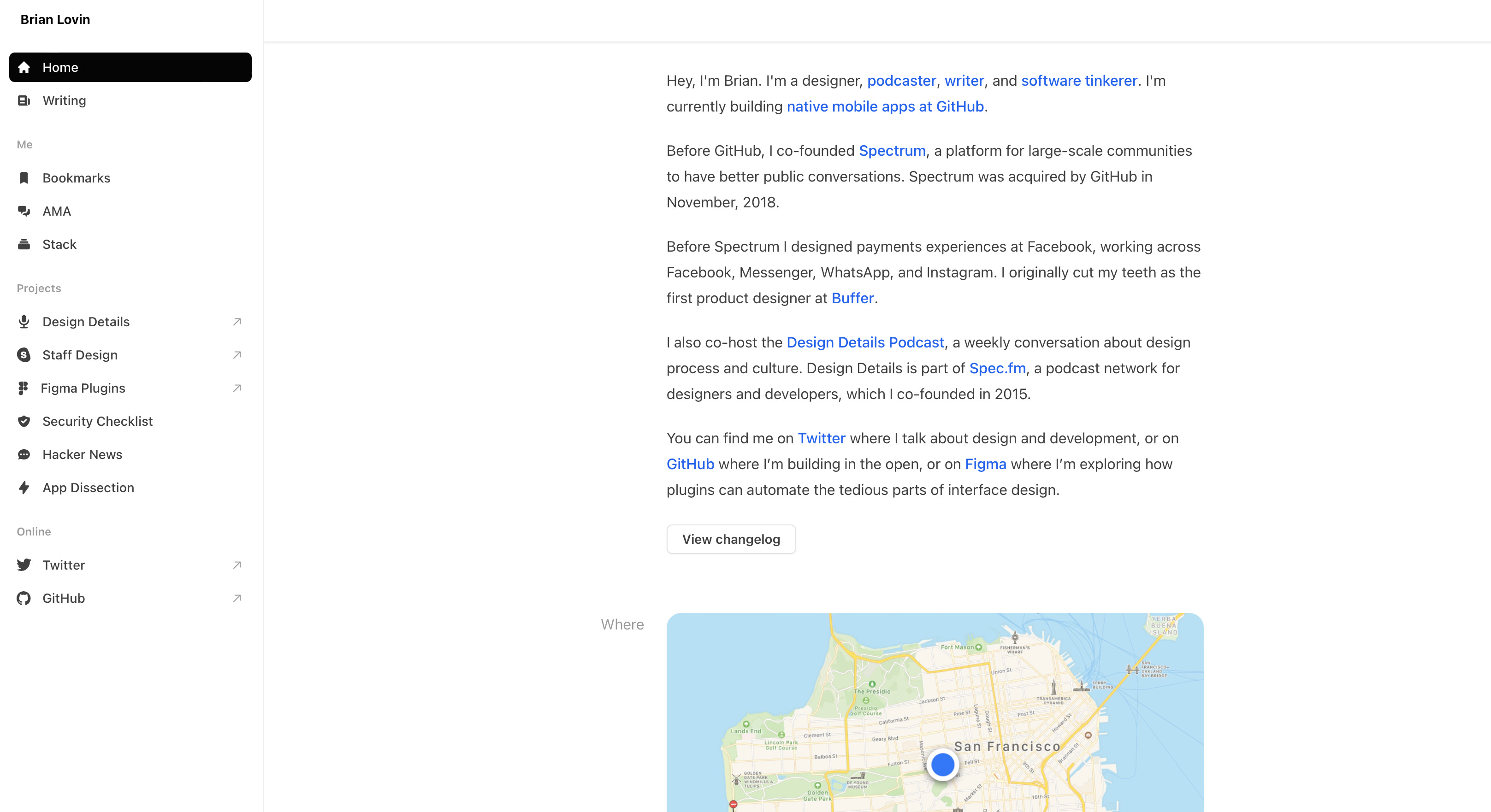The height and width of the screenshot is (812, 1491).
Task: Click the Bookmarks ribbon icon
Action: [x=24, y=178]
